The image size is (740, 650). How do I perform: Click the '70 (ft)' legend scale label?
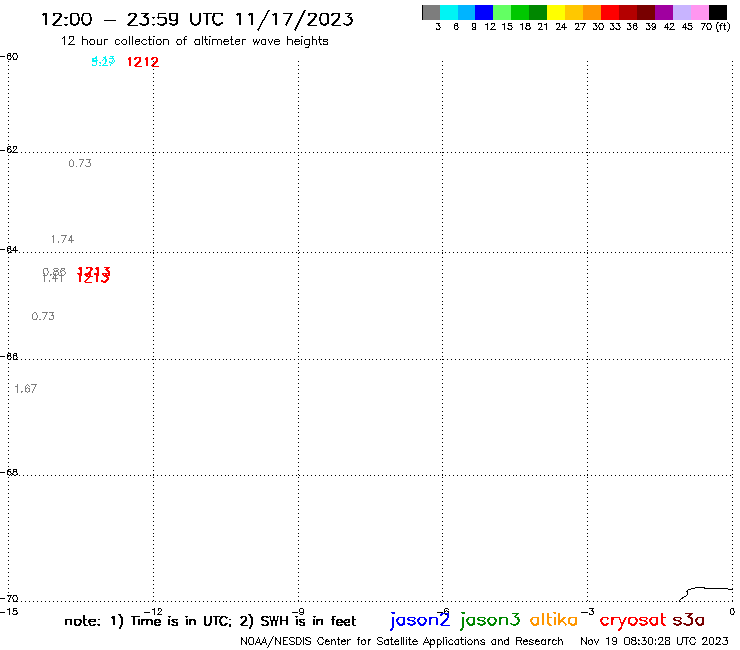click(715, 27)
